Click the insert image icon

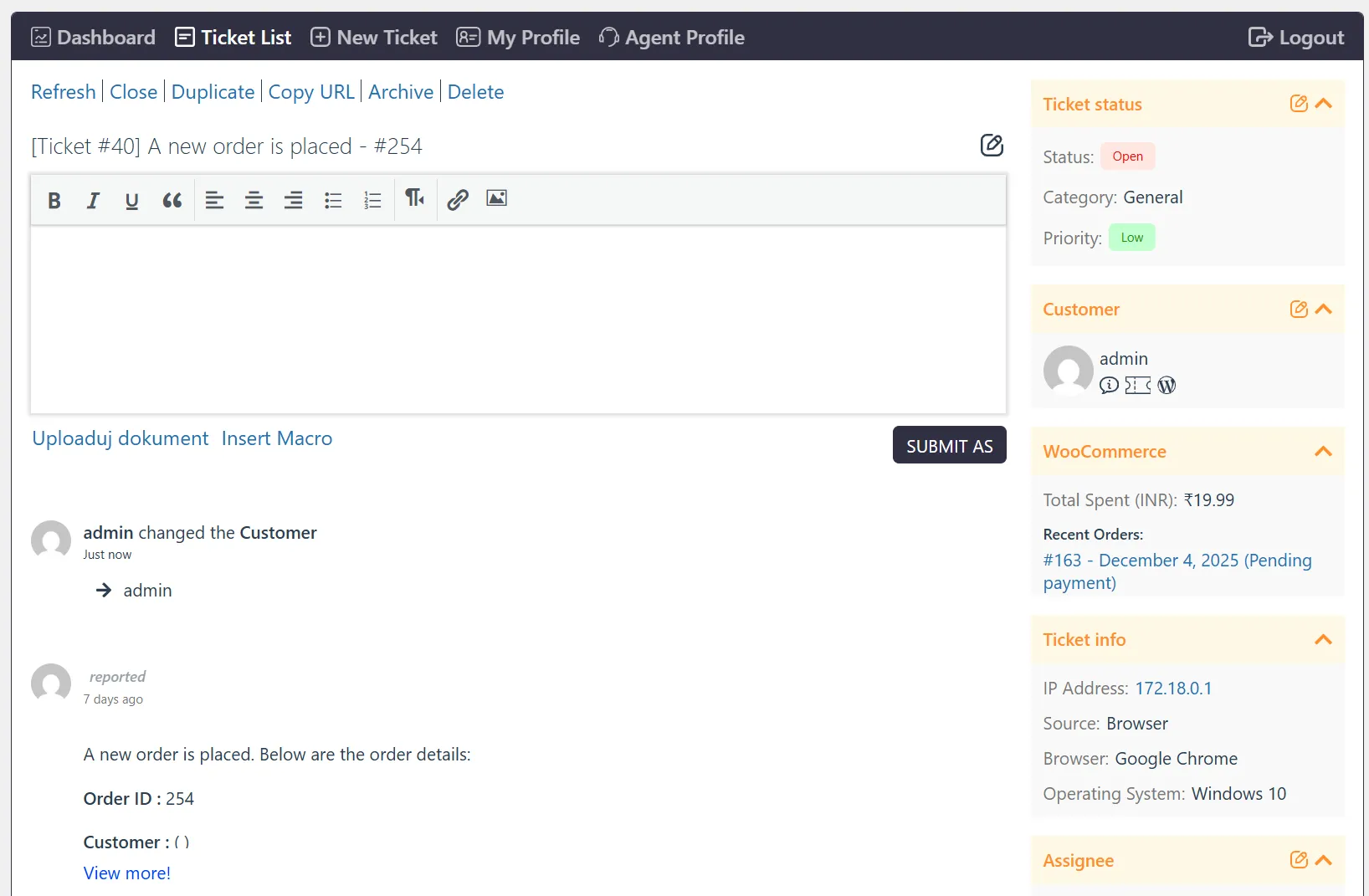pos(496,198)
